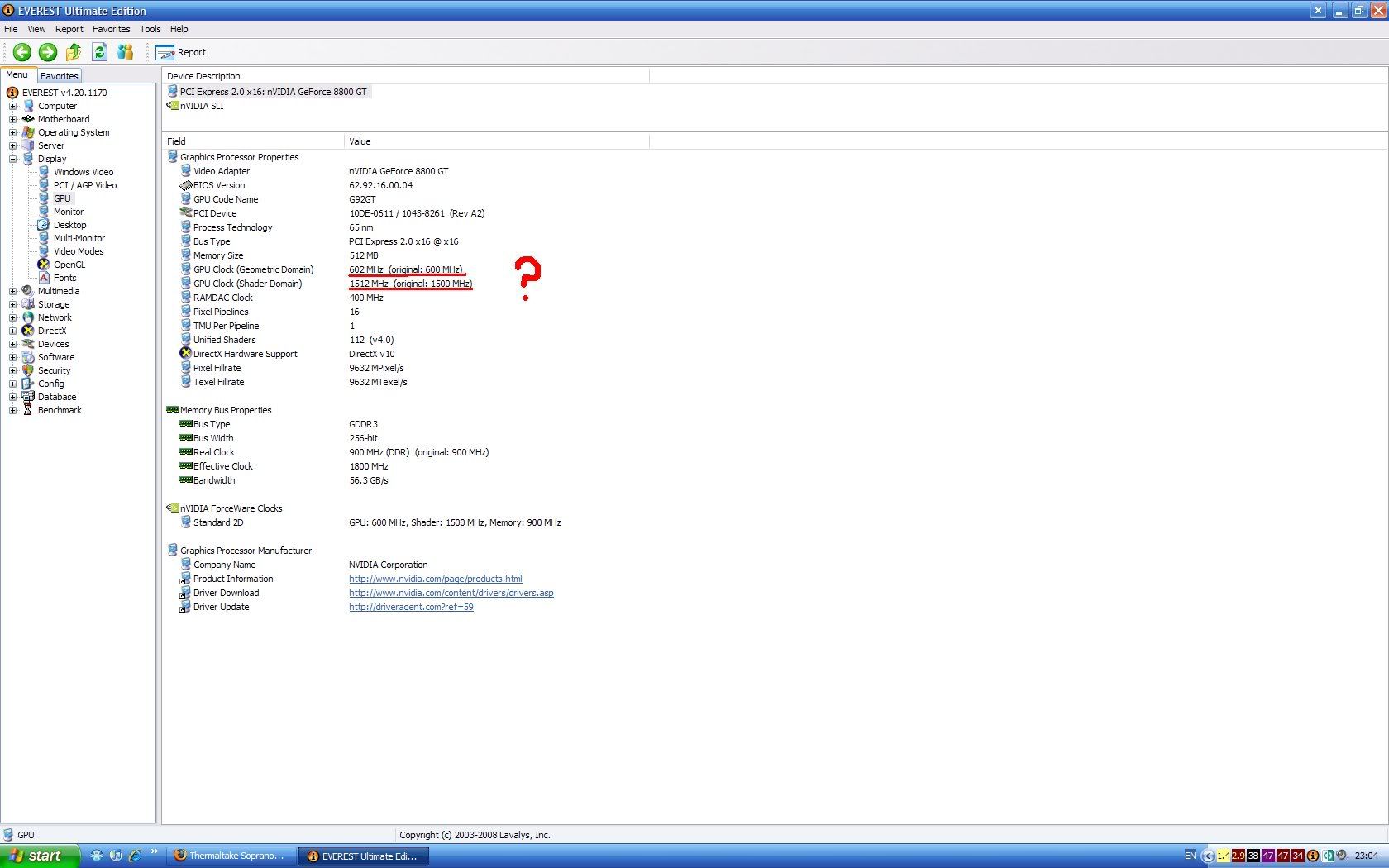Select OpenGL in the Display tree

(x=69, y=265)
